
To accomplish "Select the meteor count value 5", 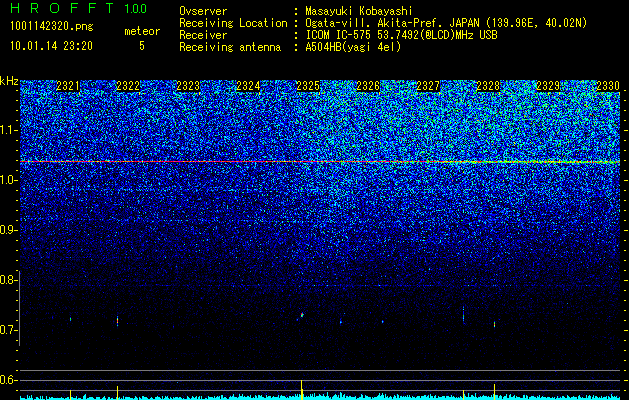I will [142, 46].
